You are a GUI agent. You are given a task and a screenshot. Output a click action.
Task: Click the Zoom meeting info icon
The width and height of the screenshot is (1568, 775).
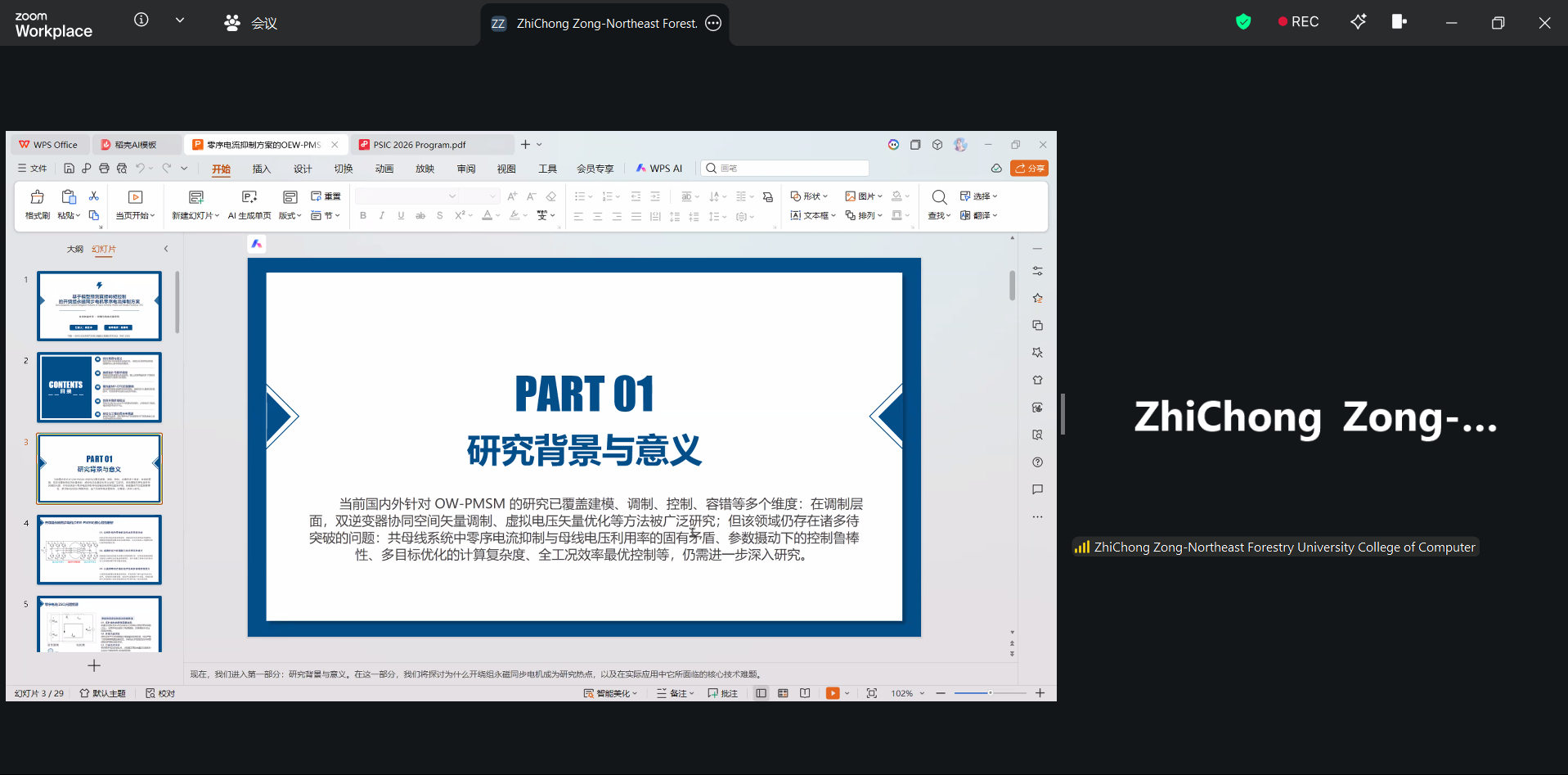142,20
